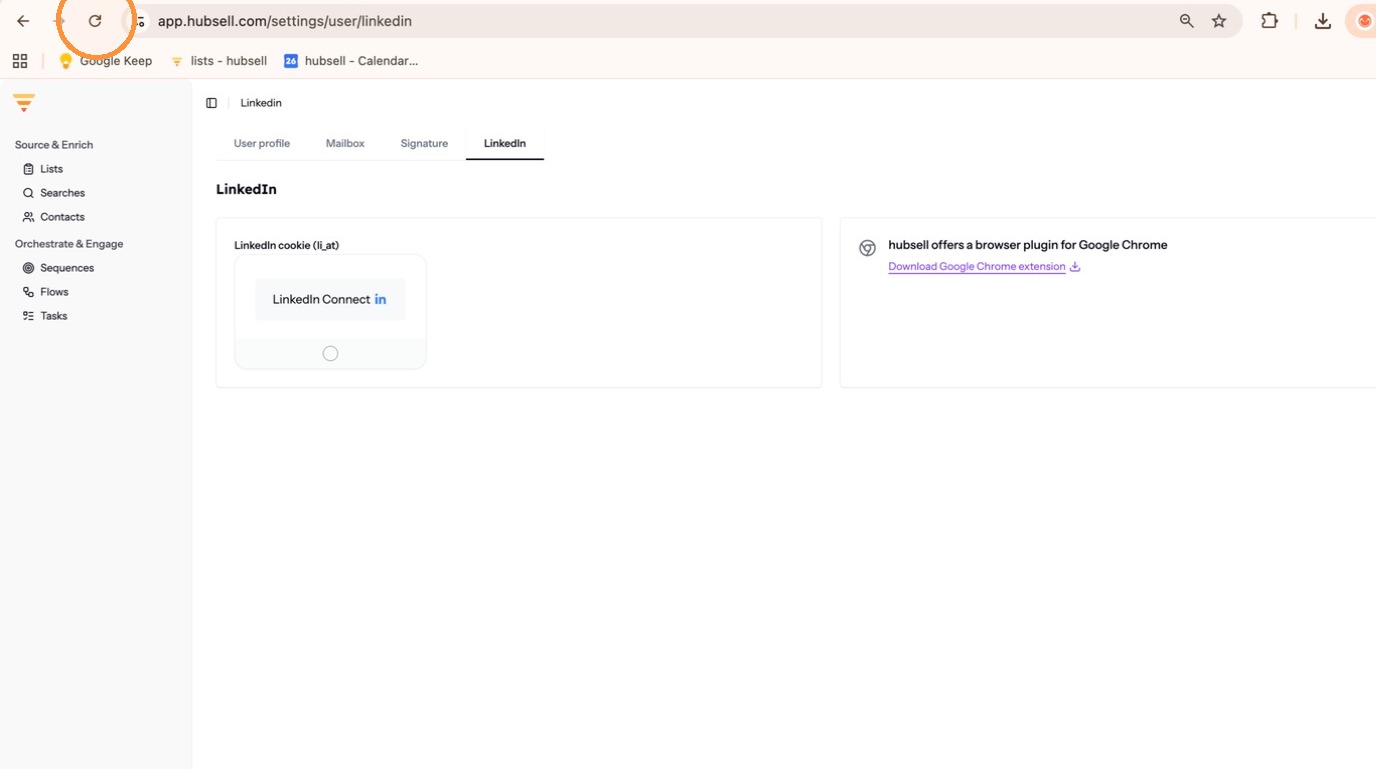Open the apps grid in the bookmarks bar

(x=20, y=61)
